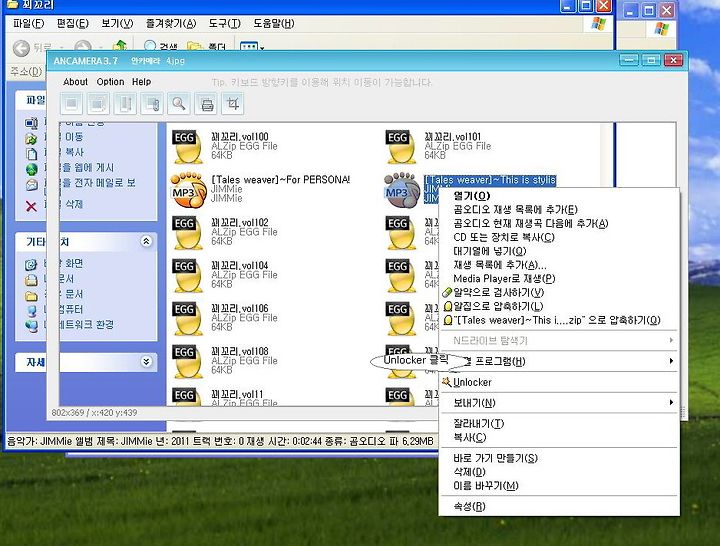Viewport: 720px width, 546px height.
Task: Choose 알약으로 검사하기(V) entry
Action: click(x=559, y=292)
